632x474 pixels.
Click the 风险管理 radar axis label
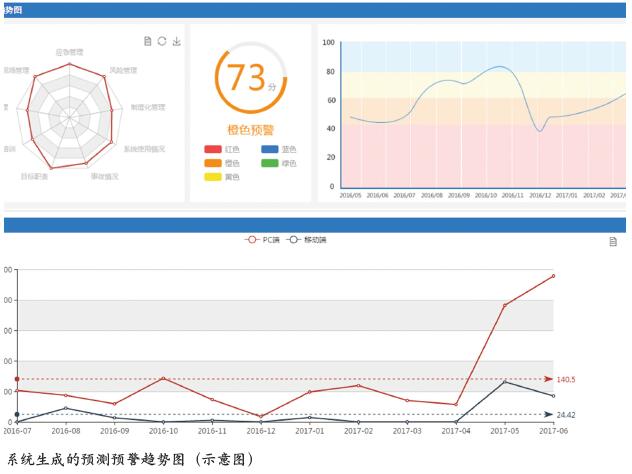click(x=122, y=71)
